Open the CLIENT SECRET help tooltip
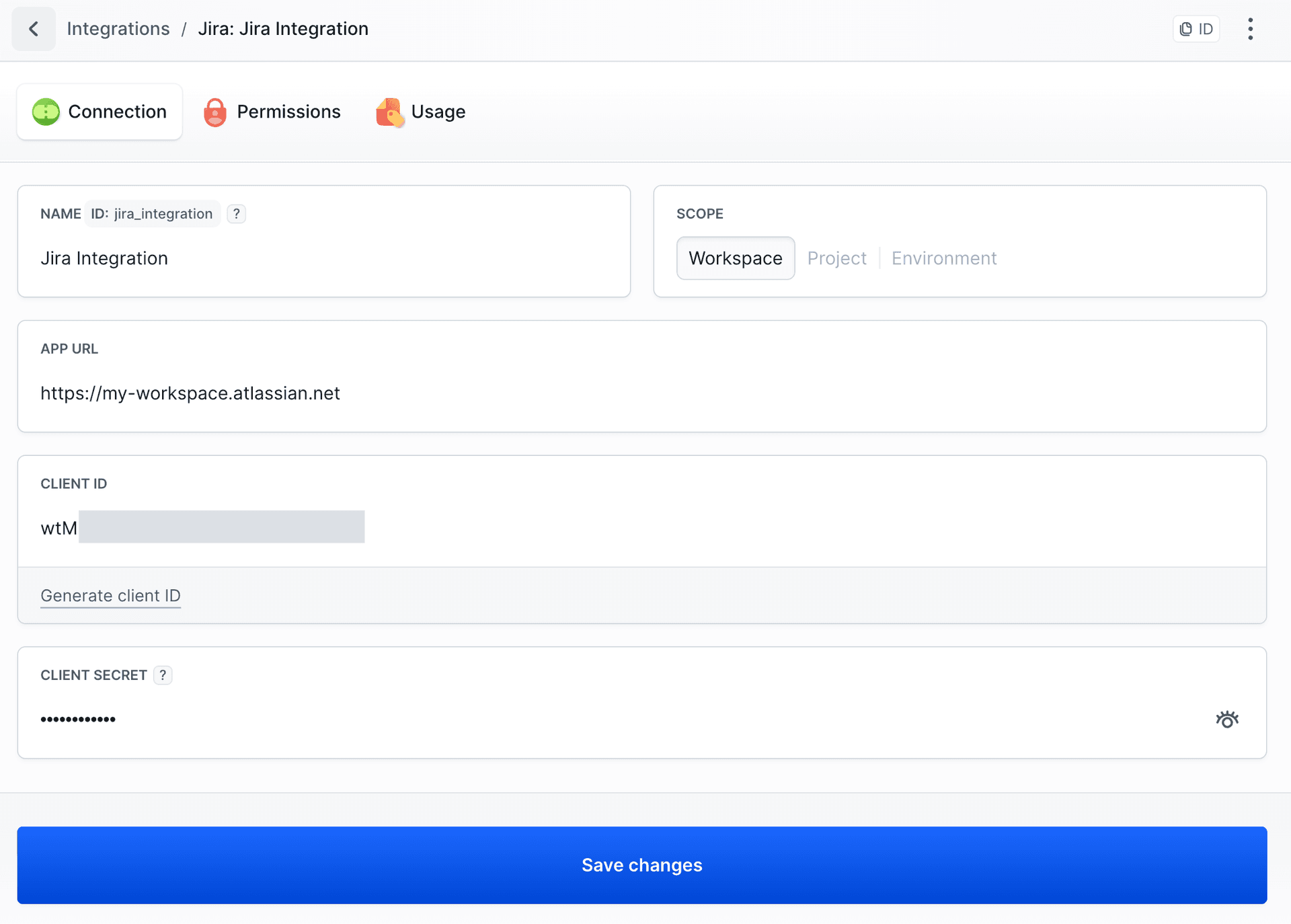This screenshot has height=924, width=1291. (162, 675)
